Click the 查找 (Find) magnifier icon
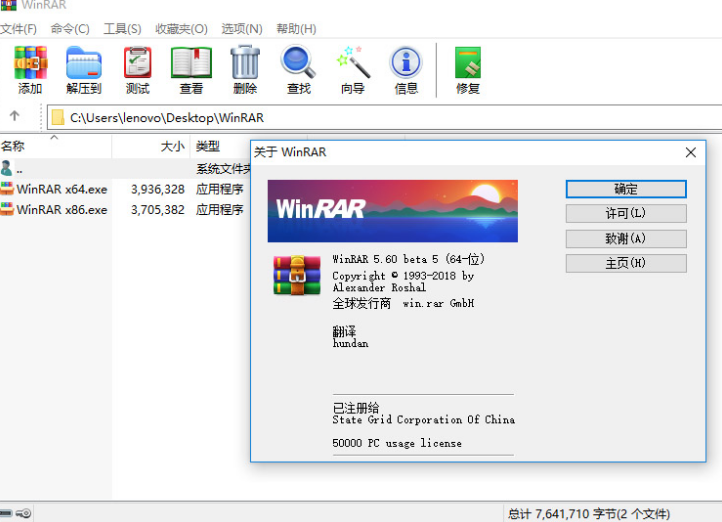The height and width of the screenshot is (522, 722). [298, 70]
